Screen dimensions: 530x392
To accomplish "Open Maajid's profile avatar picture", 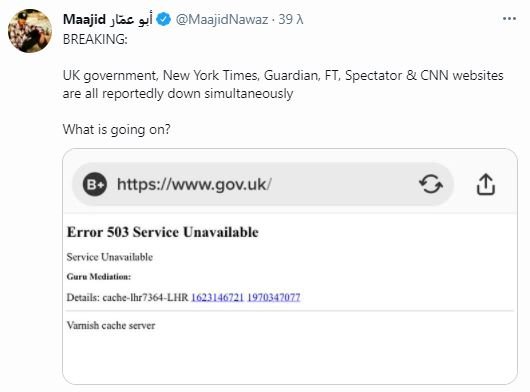I will (30, 31).
